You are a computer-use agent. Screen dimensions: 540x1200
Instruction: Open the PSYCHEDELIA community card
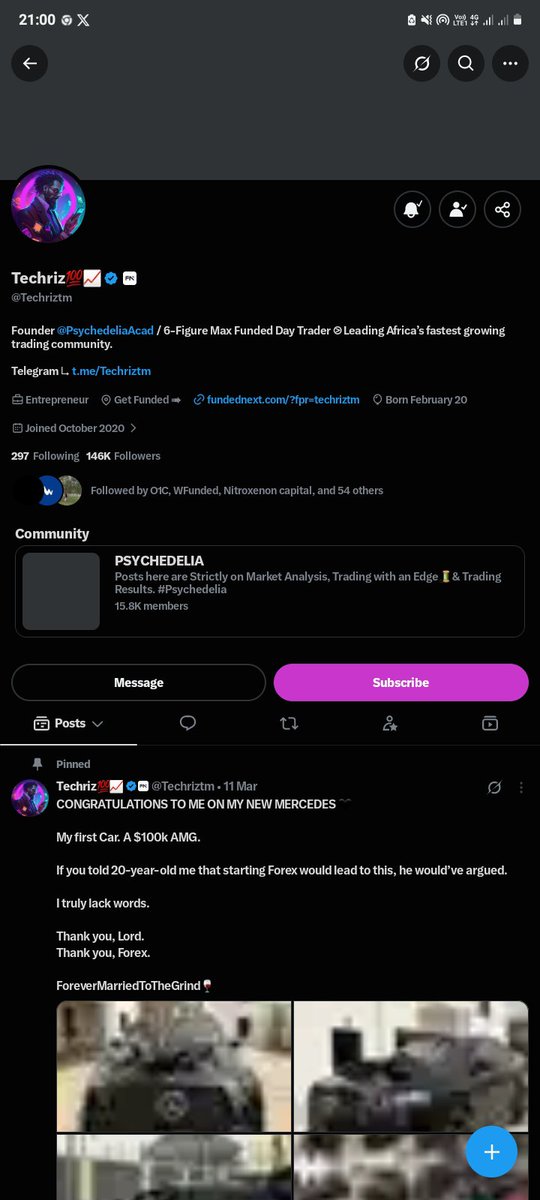pos(270,591)
